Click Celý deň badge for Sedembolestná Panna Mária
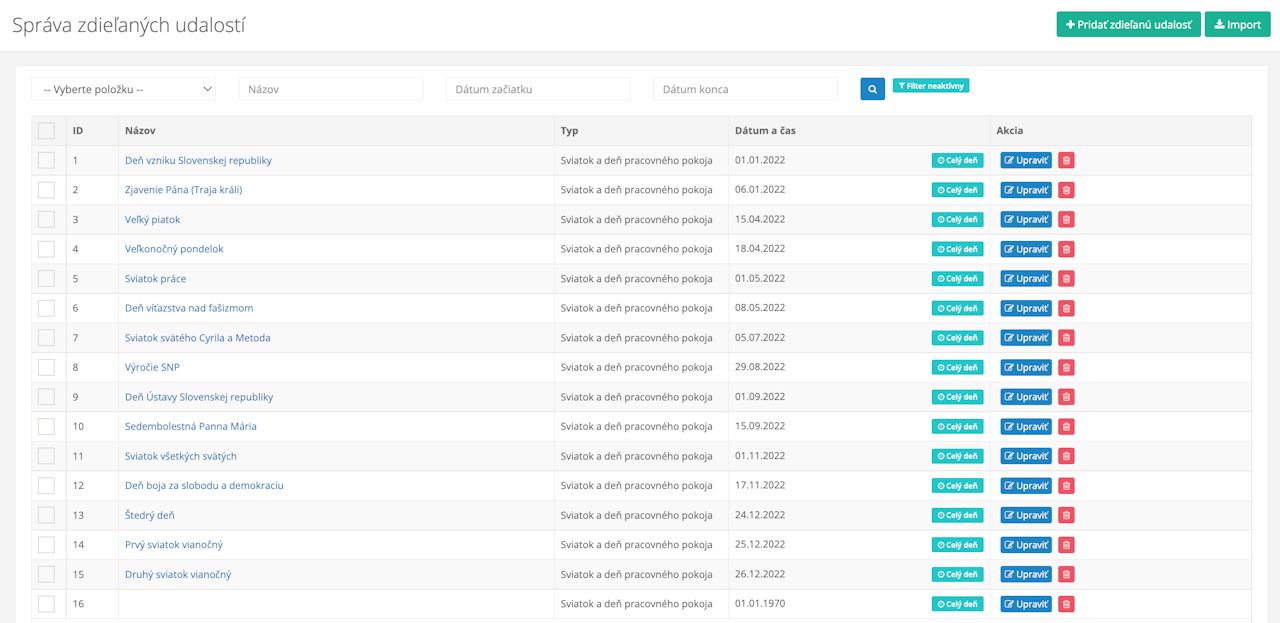This screenshot has height=623, width=1280. coord(957,427)
